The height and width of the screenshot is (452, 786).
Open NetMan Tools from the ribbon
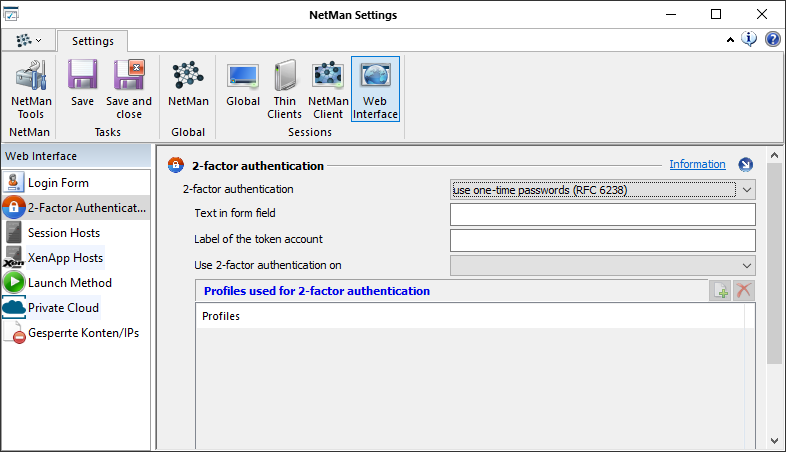(31, 90)
